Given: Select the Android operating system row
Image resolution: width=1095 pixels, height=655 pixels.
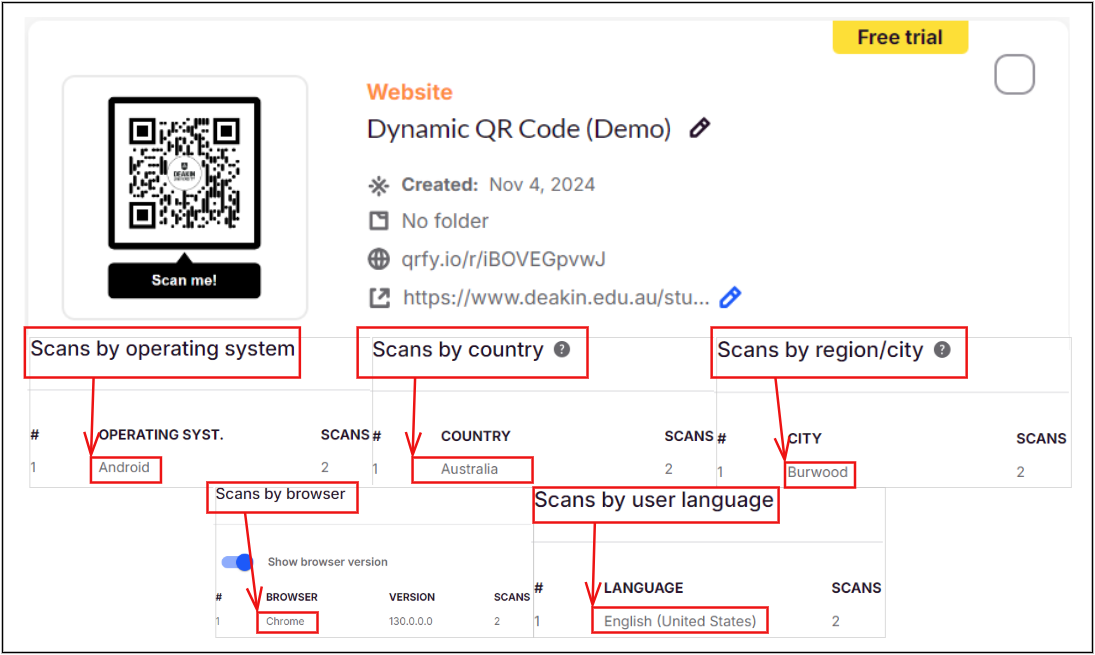Looking at the screenshot, I should pyautogui.click(x=125, y=467).
